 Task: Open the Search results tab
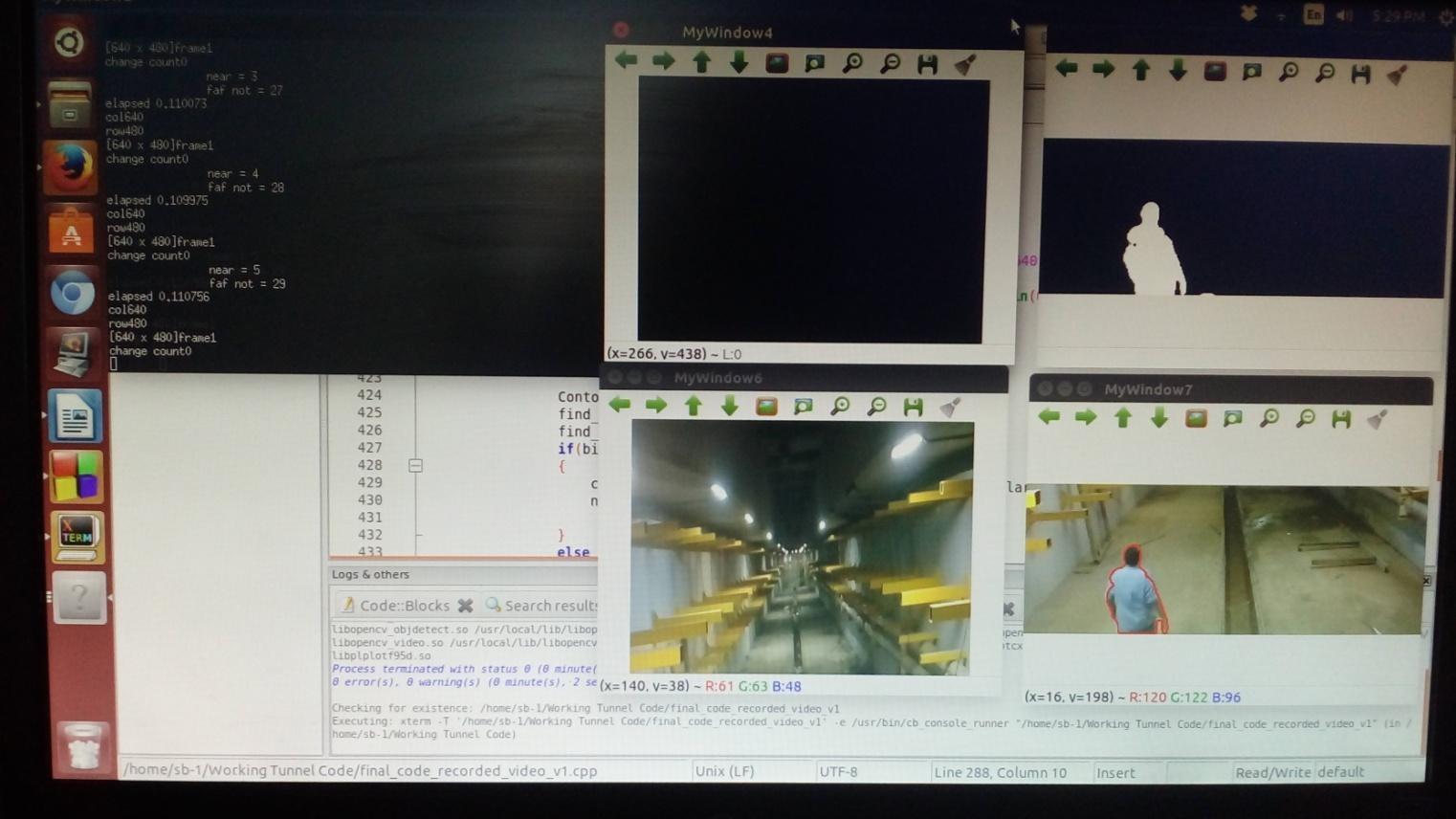pos(541,606)
